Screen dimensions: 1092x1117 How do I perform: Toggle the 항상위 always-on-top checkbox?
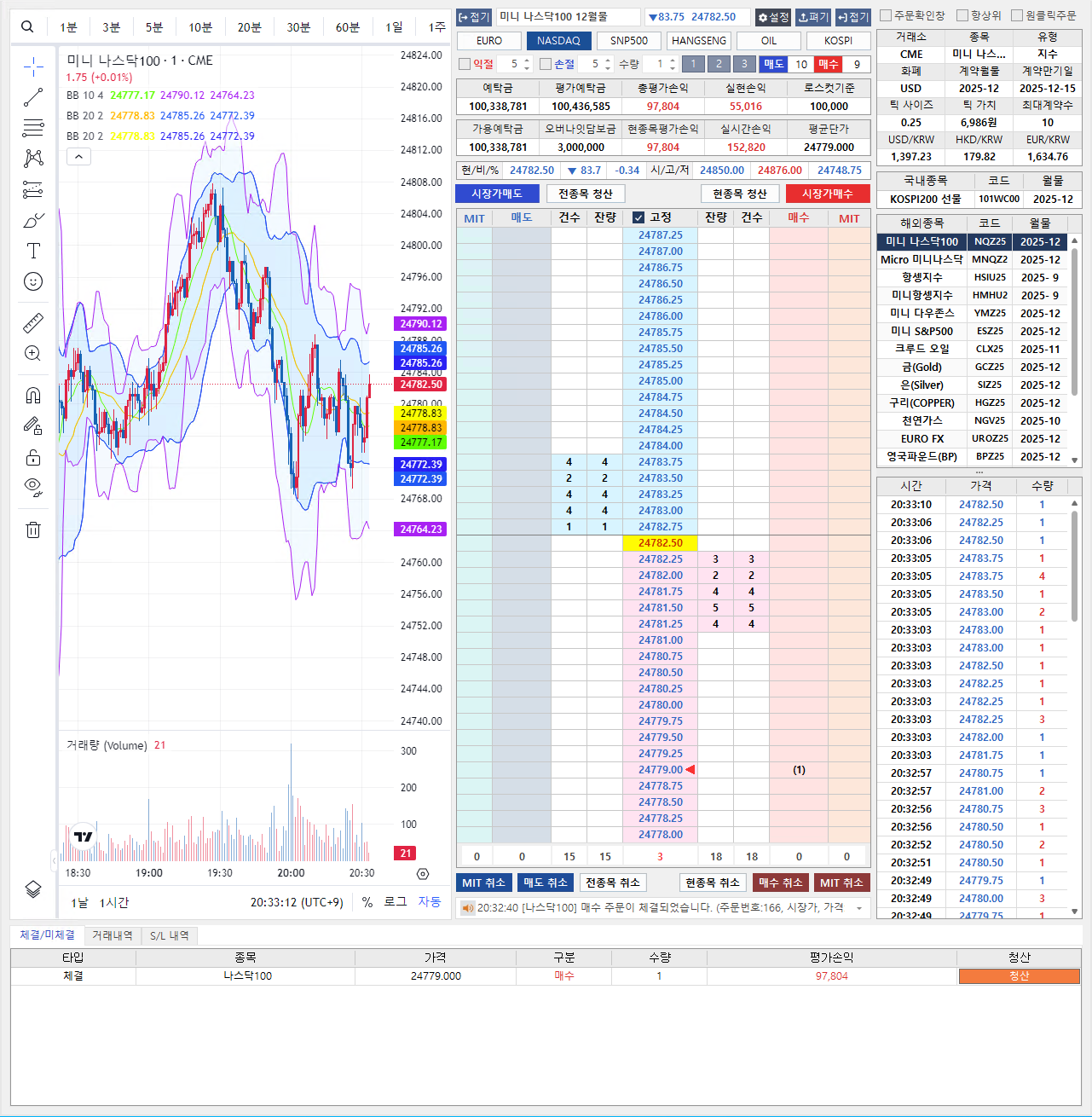[x=962, y=15]
